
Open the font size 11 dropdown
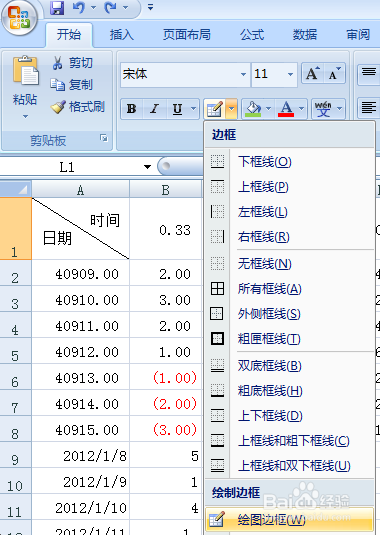[290, 74]
